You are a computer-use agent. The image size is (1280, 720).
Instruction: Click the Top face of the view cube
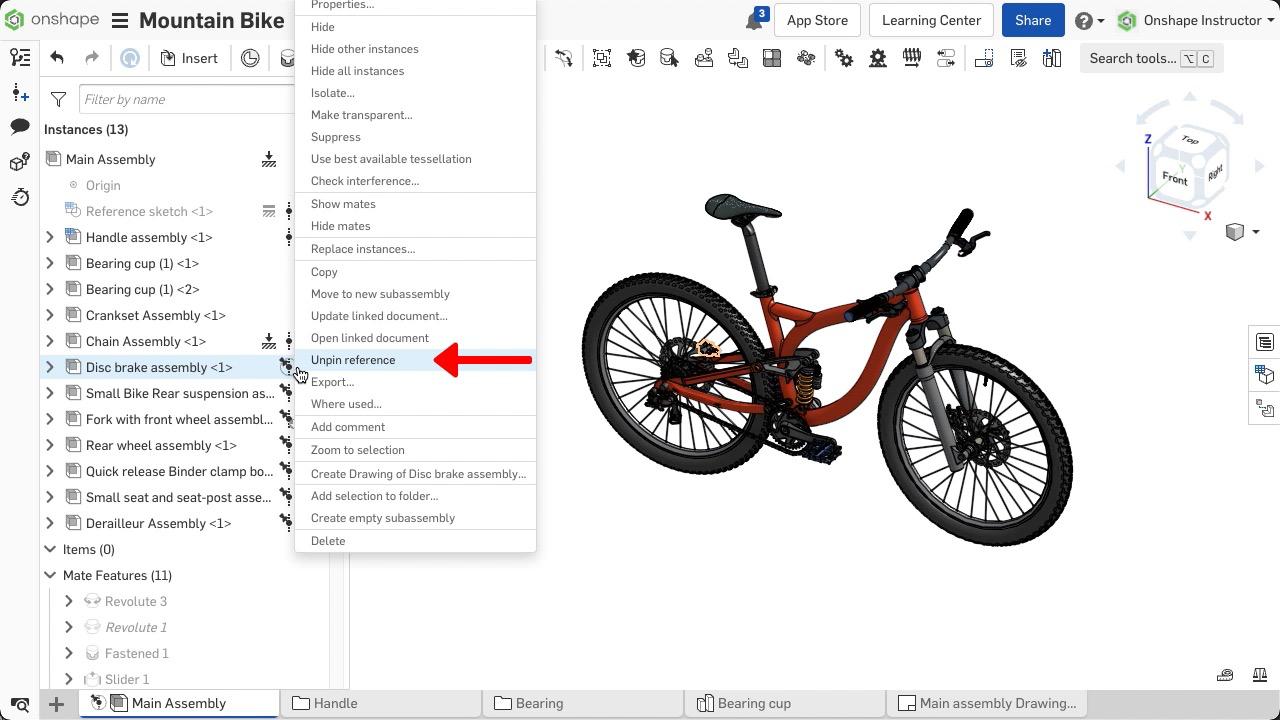pyautogui.click(x=1189, y=140)
